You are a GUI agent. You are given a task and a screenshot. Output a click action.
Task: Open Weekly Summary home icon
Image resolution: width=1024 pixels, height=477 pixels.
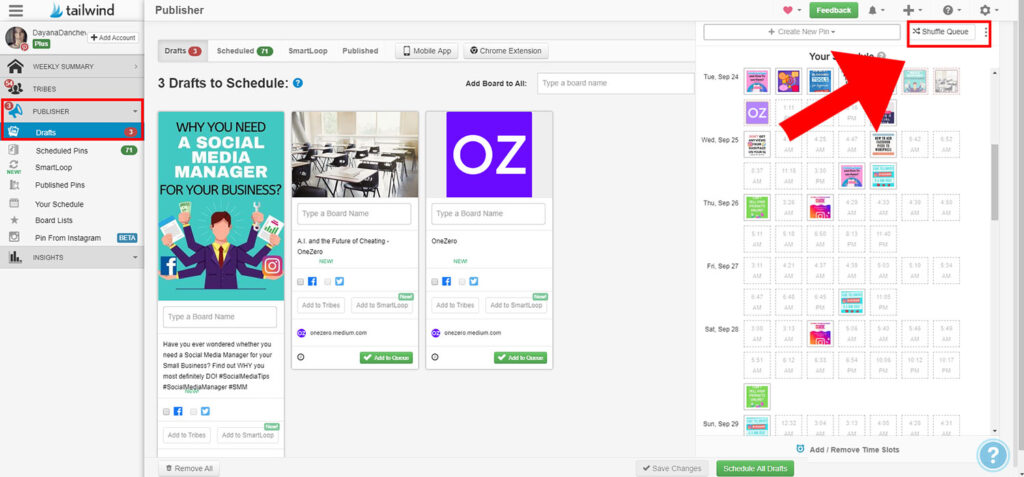16,66
